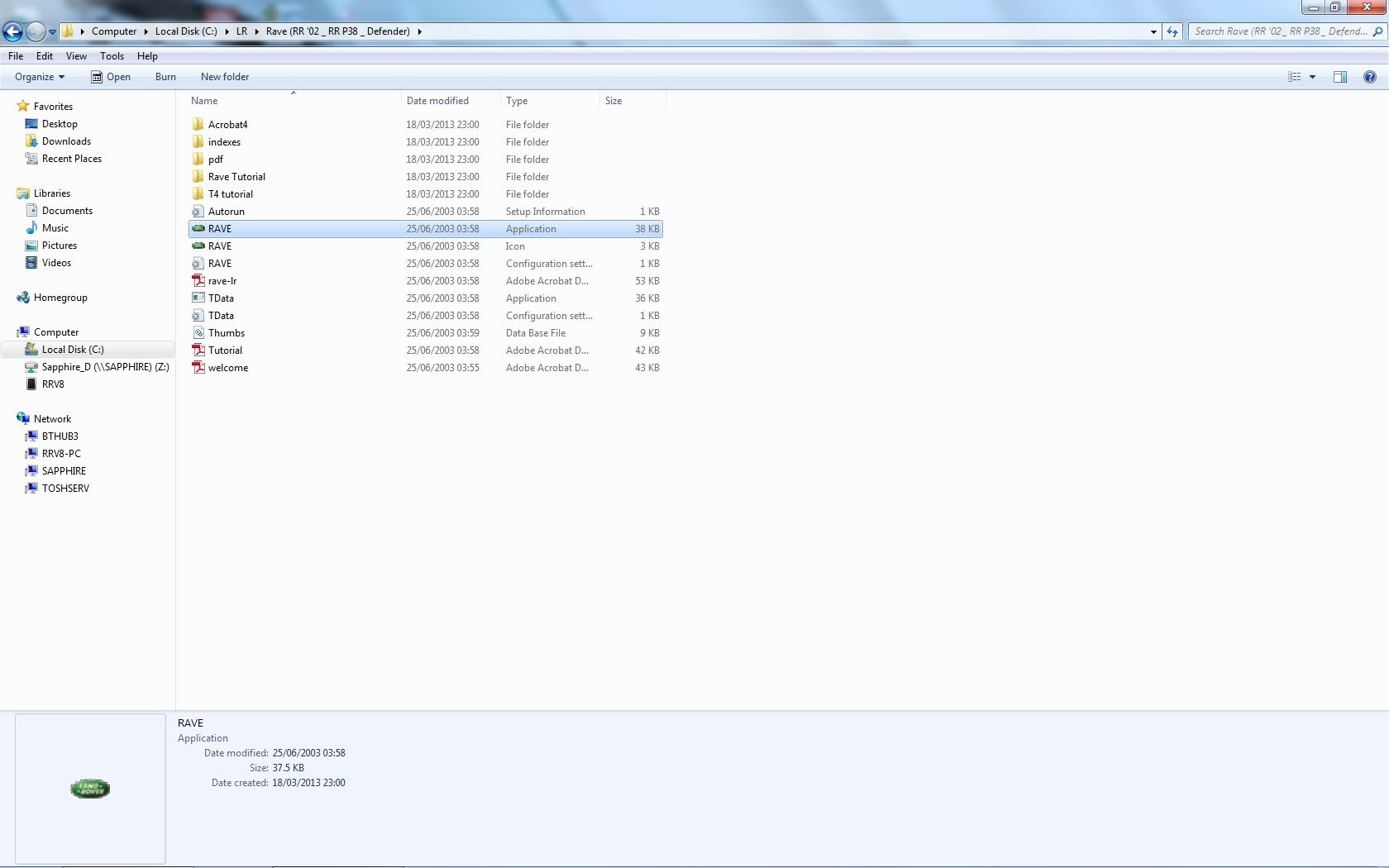Click the Forward navigation arrow
This screenshot has width=1389, height=868.
(36, 31)
